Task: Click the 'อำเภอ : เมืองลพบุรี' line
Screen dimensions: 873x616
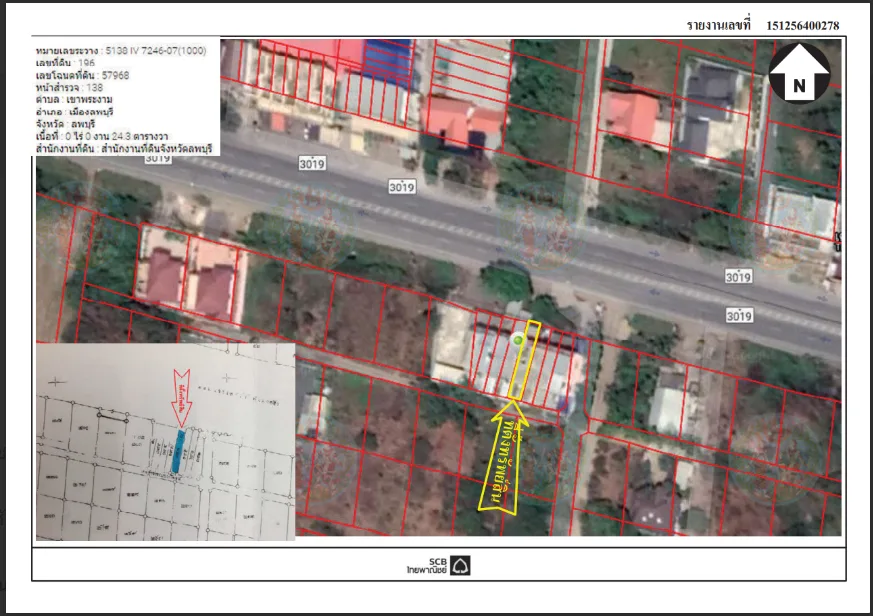Action: tap(75, 112)
